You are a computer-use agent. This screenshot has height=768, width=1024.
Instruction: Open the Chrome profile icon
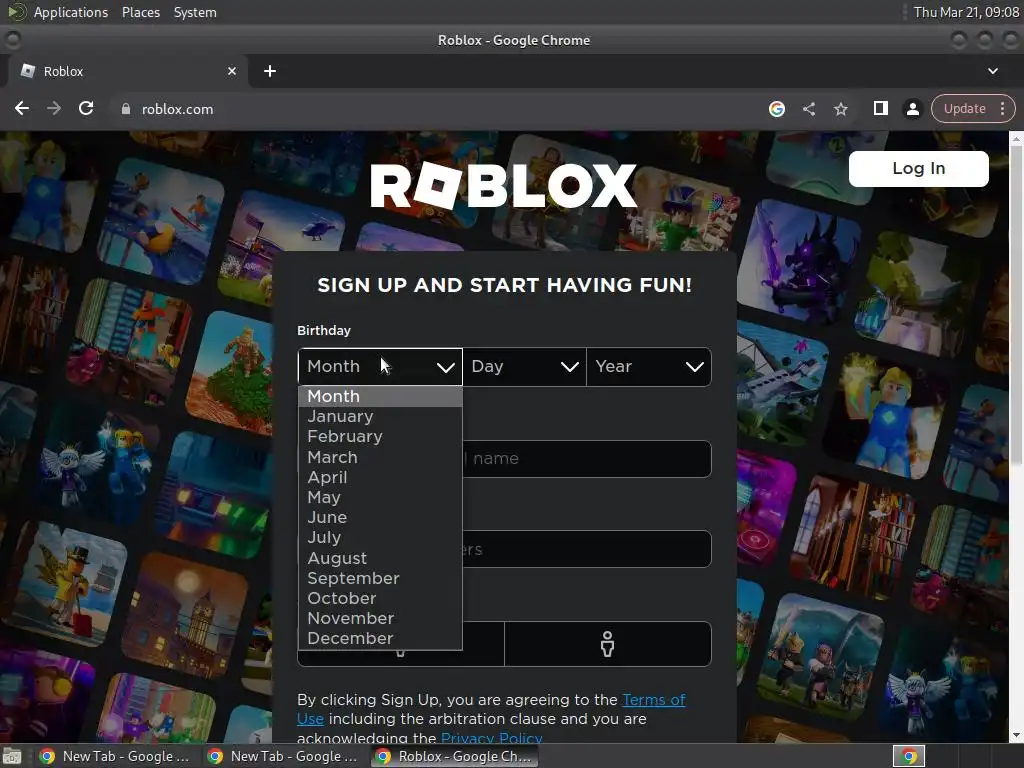pos(912,109)
